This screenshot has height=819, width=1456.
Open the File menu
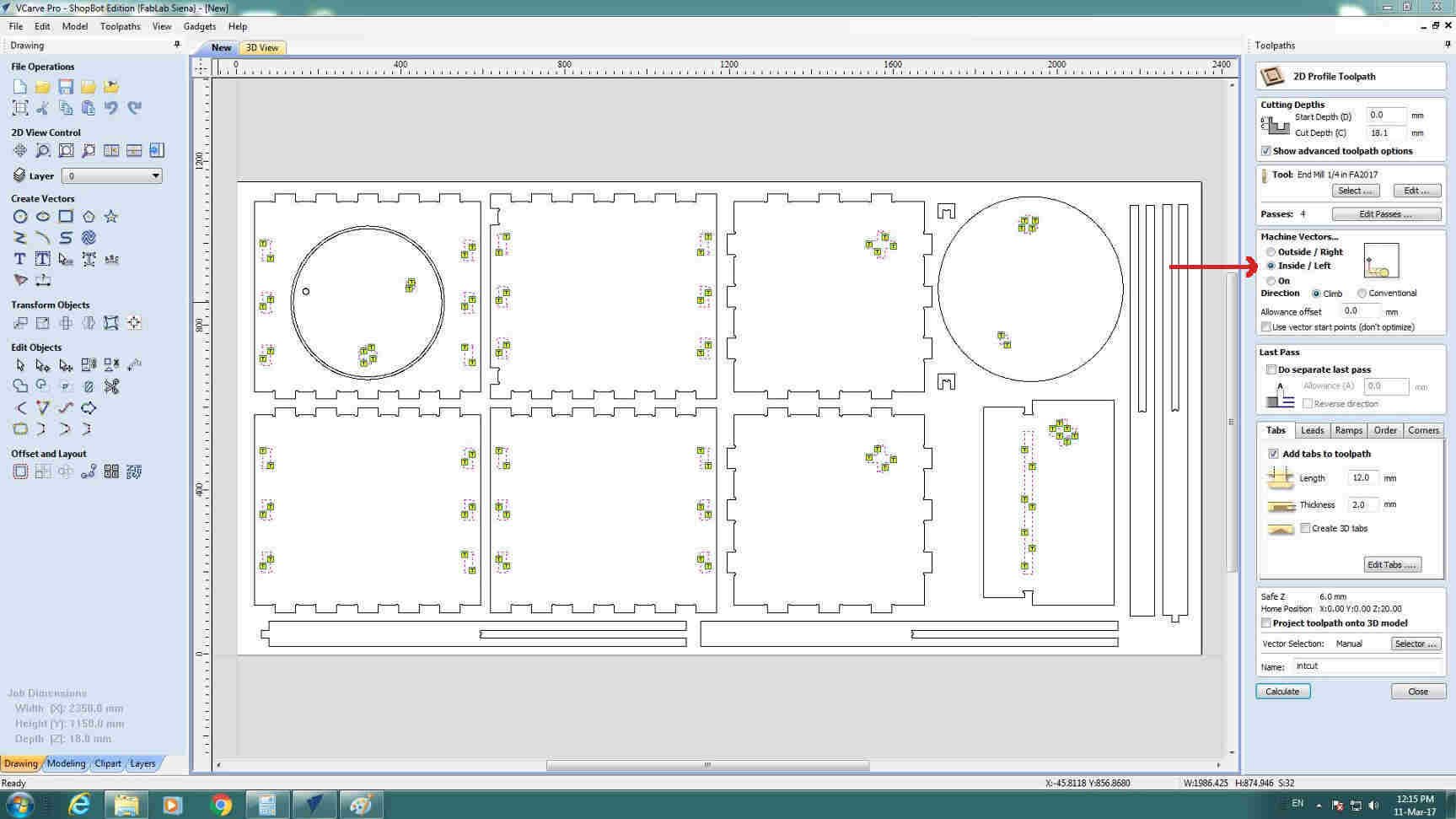[x=16, y=26]
